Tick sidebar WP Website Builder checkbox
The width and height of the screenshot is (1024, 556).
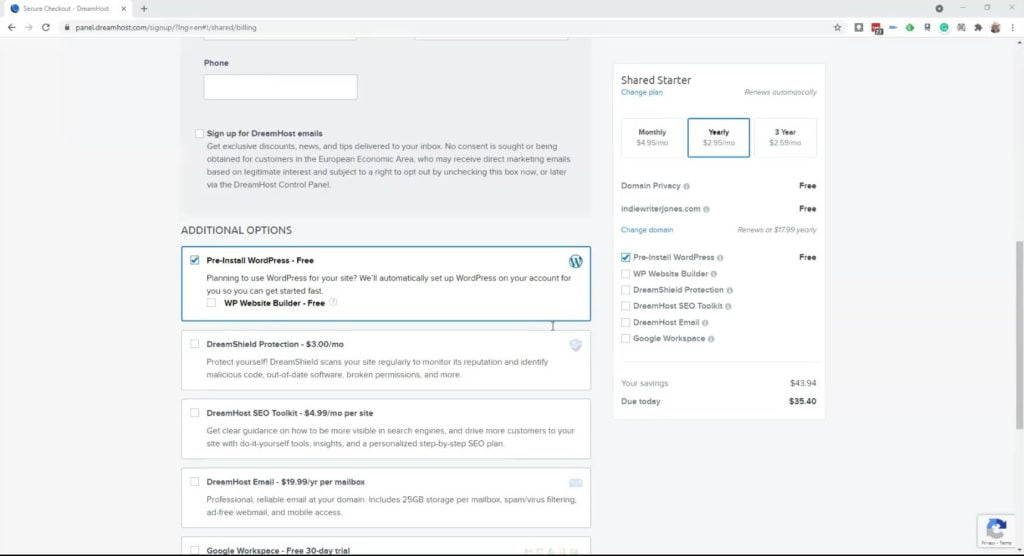pyautogui.click(x=626, y=274)
